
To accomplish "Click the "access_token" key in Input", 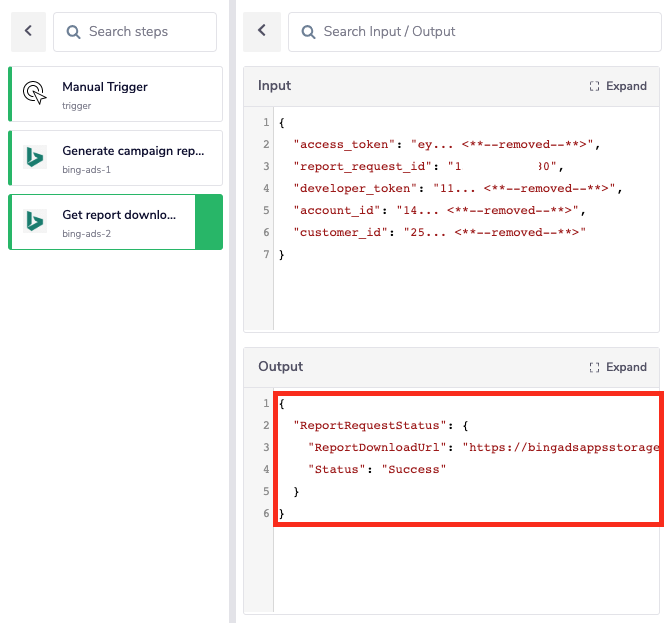I will pos(344,144).
